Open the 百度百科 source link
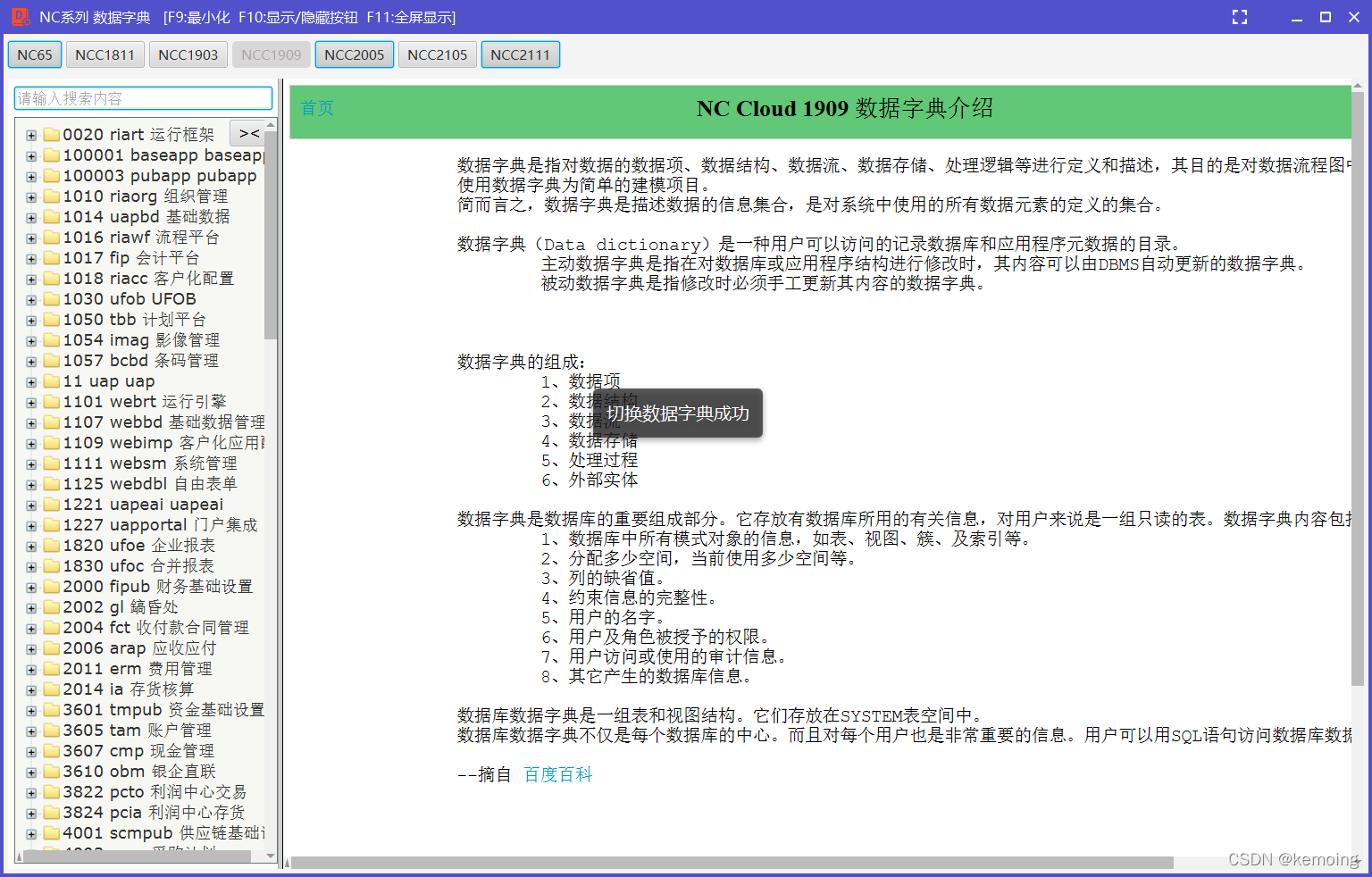Screen dimensions: 1372x877 558,775
